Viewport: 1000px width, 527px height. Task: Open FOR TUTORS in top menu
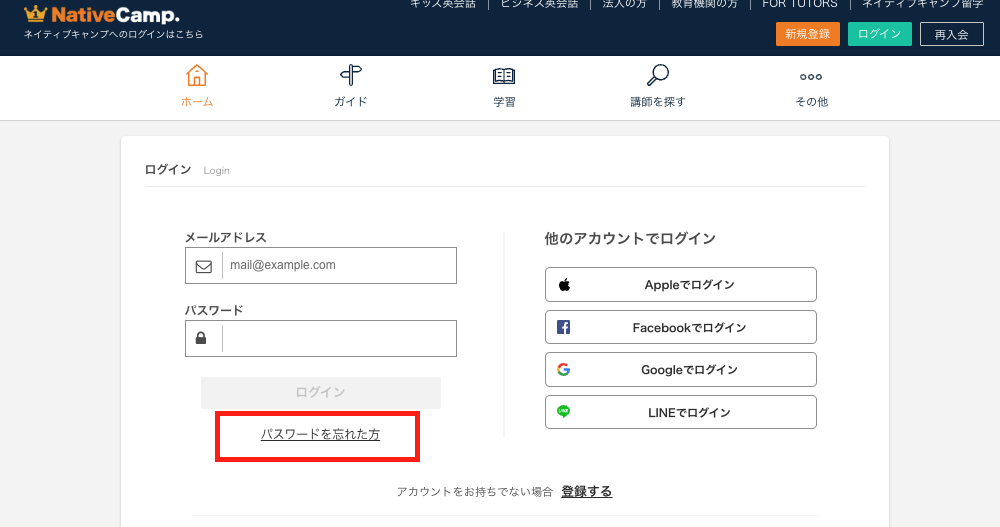(799, 4)
